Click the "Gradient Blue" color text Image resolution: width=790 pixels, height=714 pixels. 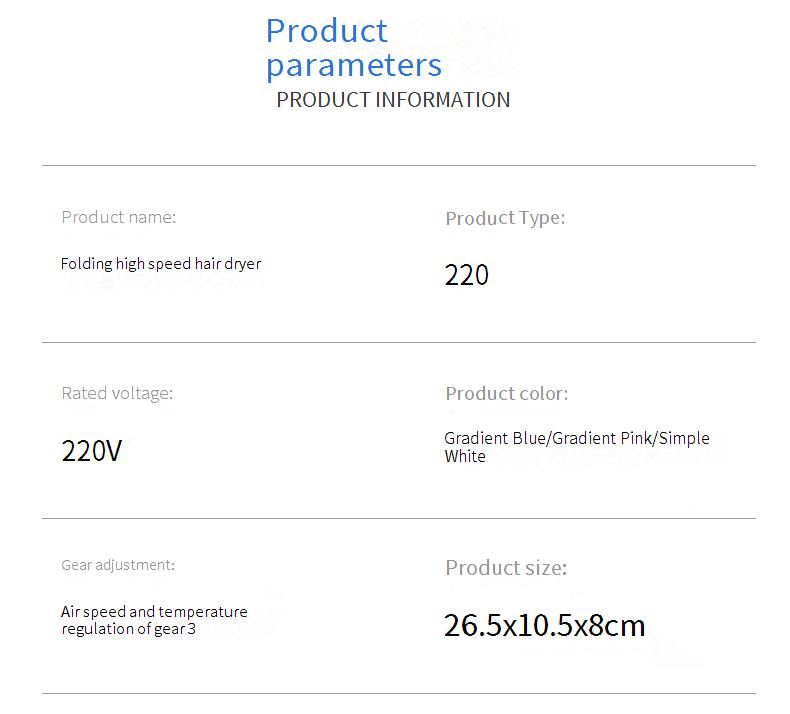[x=495, y=438]
